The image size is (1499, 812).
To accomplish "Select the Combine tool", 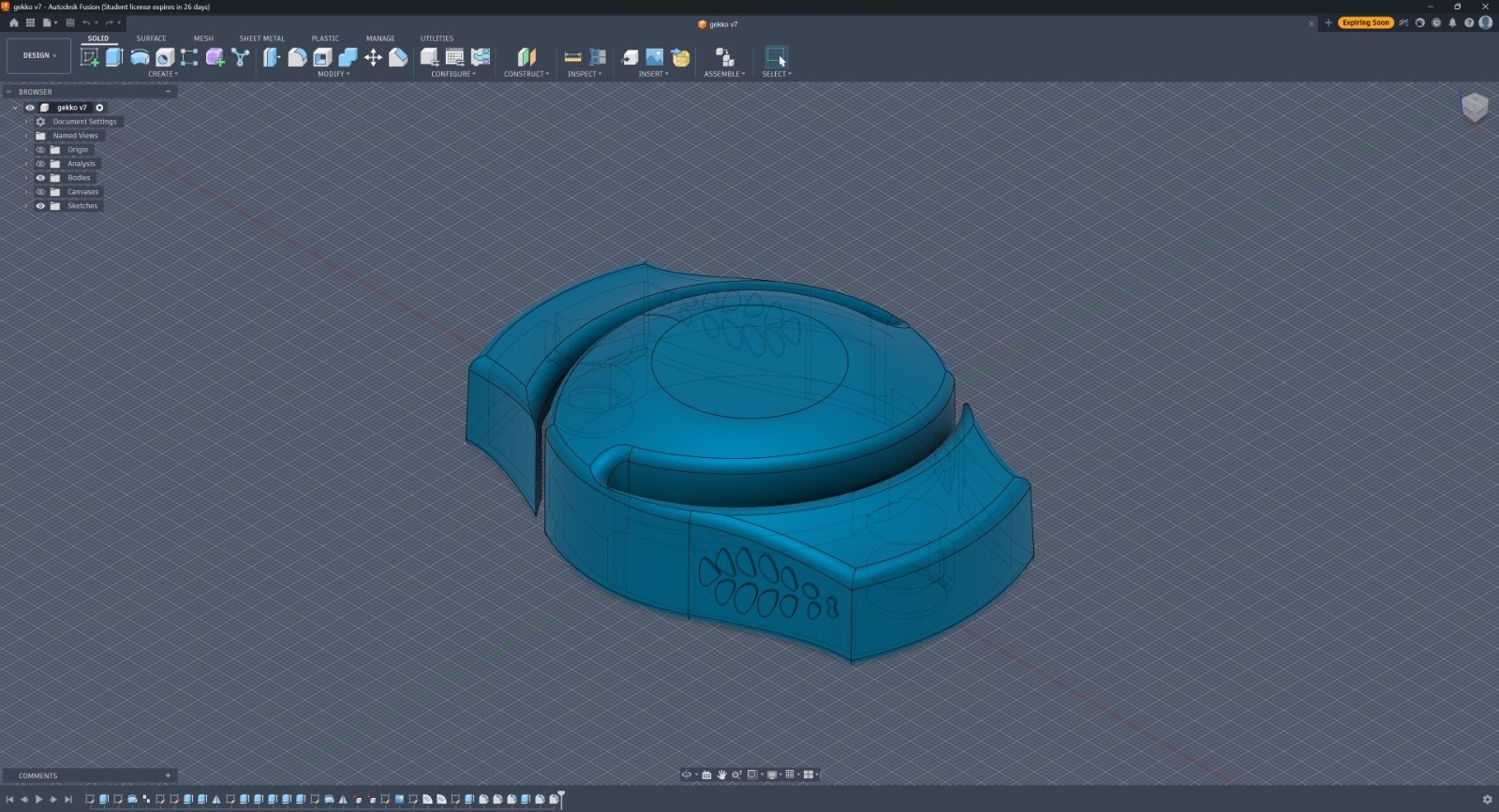I will tap(348, 57).
